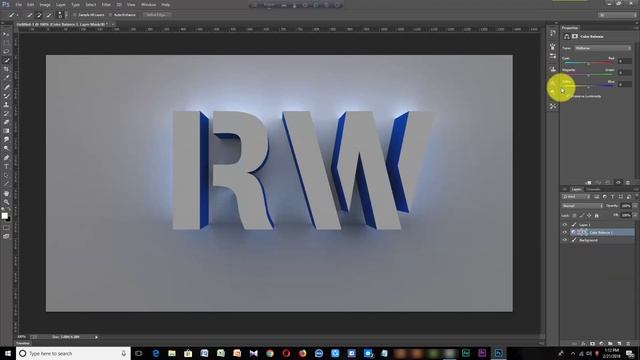Open Fill slider dropdown arrow
Image resolution: width=640 pixels, height=360 pixels.
coord(636,215)
